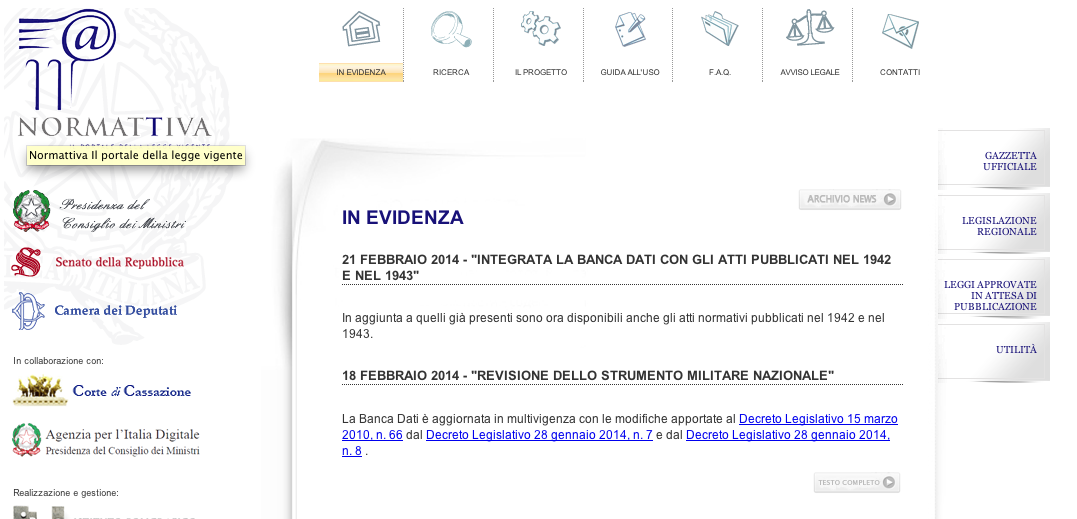This screenshot has height=519, width=1077.
Task: Click the paragraph about 1942 and 1943 acts
Action: coord(613,326)
